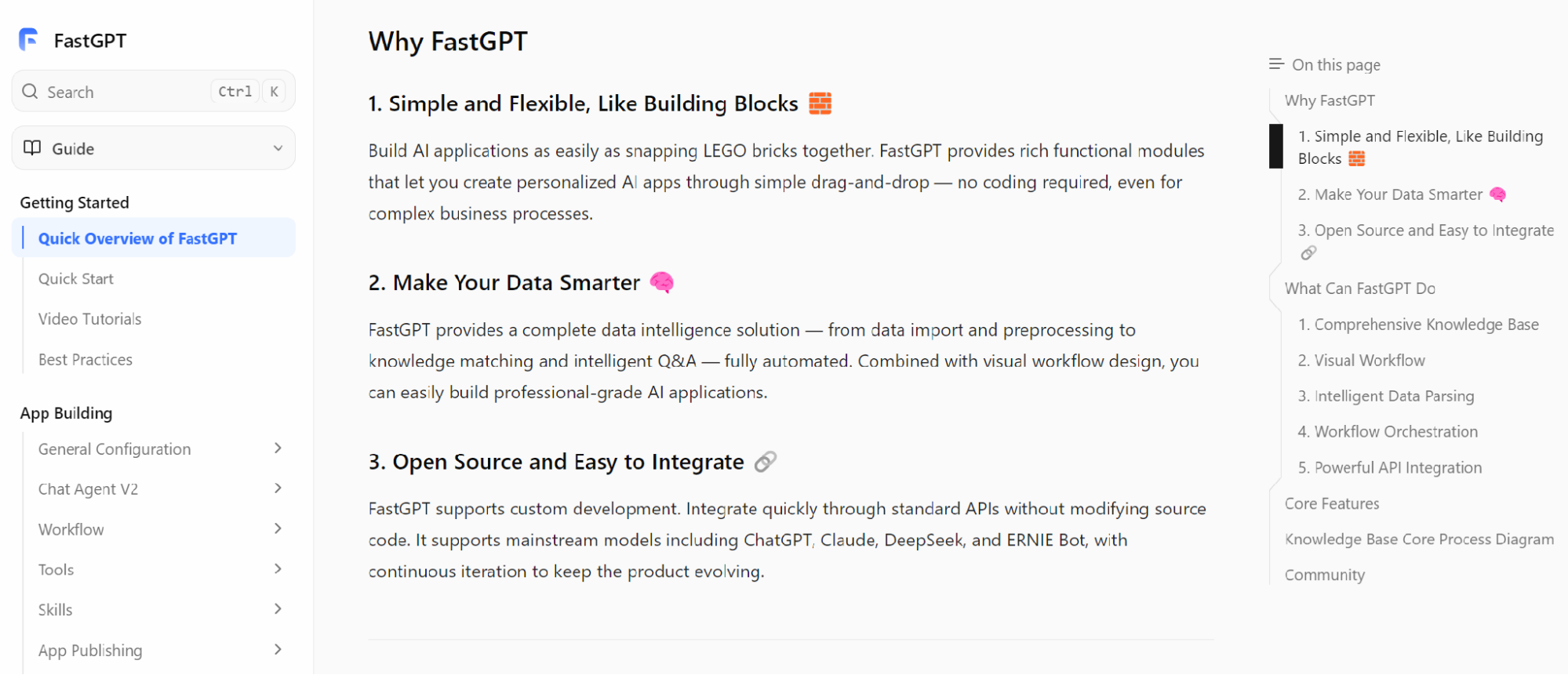Viewport: 1568px width, 675px height.
Task: Jump to Core Features section
Action: pos(1332,503)
